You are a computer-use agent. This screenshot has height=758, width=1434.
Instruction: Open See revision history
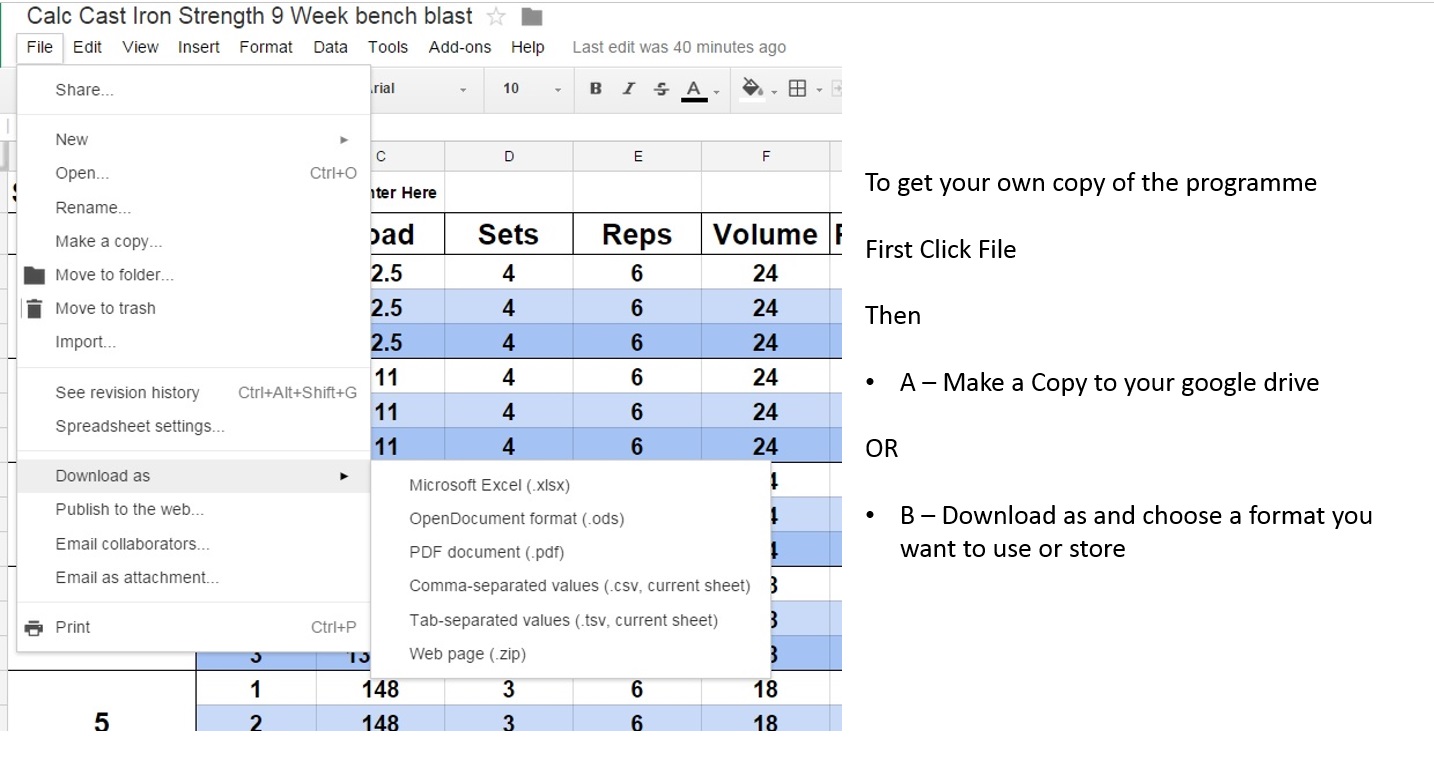tap(127, 393)
